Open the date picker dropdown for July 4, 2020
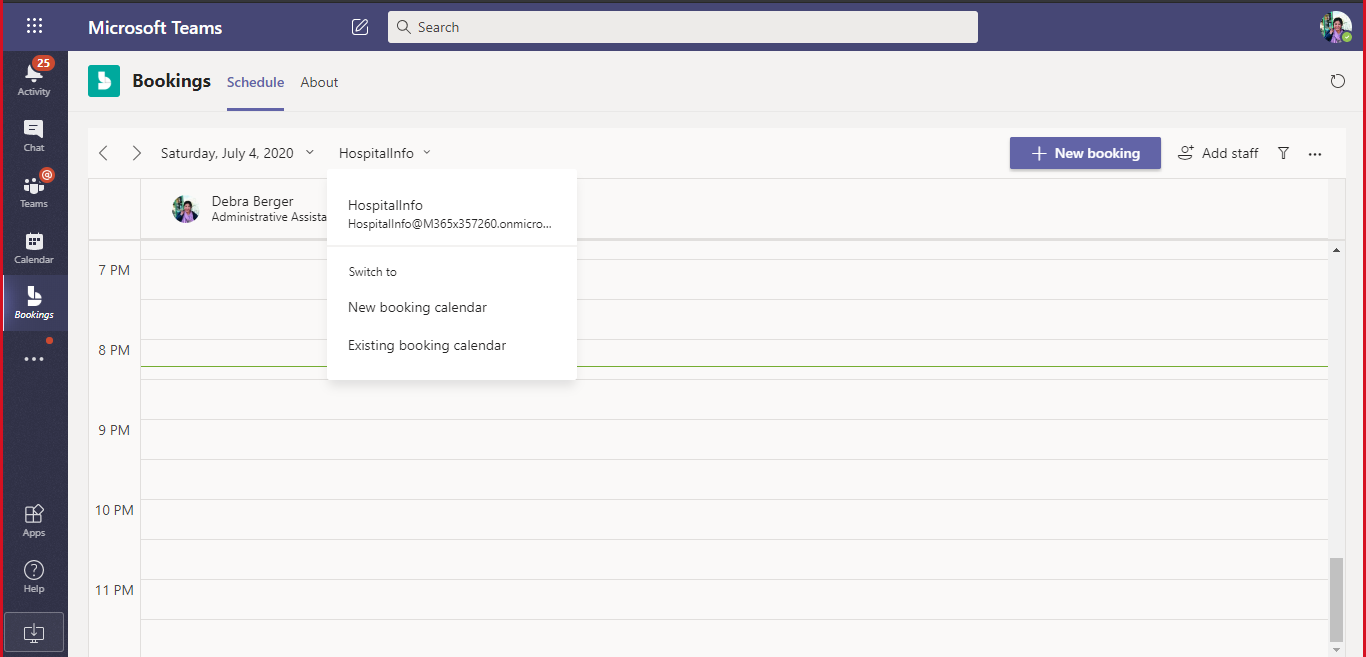This screenshot has width=1366, height=657. click(x=238, y=153)
